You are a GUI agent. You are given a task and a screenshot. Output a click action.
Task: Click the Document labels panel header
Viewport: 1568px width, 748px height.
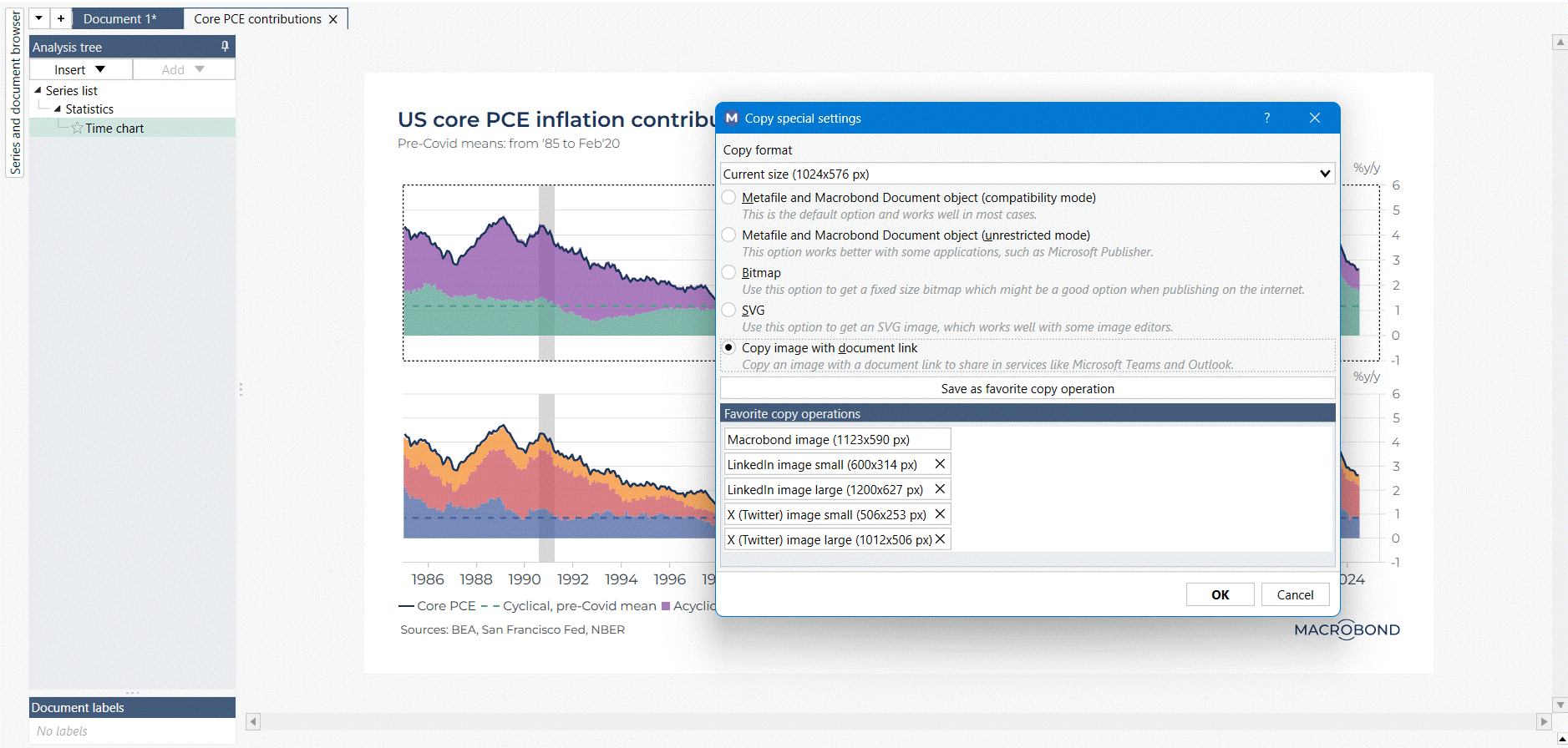tap(132, 707)
